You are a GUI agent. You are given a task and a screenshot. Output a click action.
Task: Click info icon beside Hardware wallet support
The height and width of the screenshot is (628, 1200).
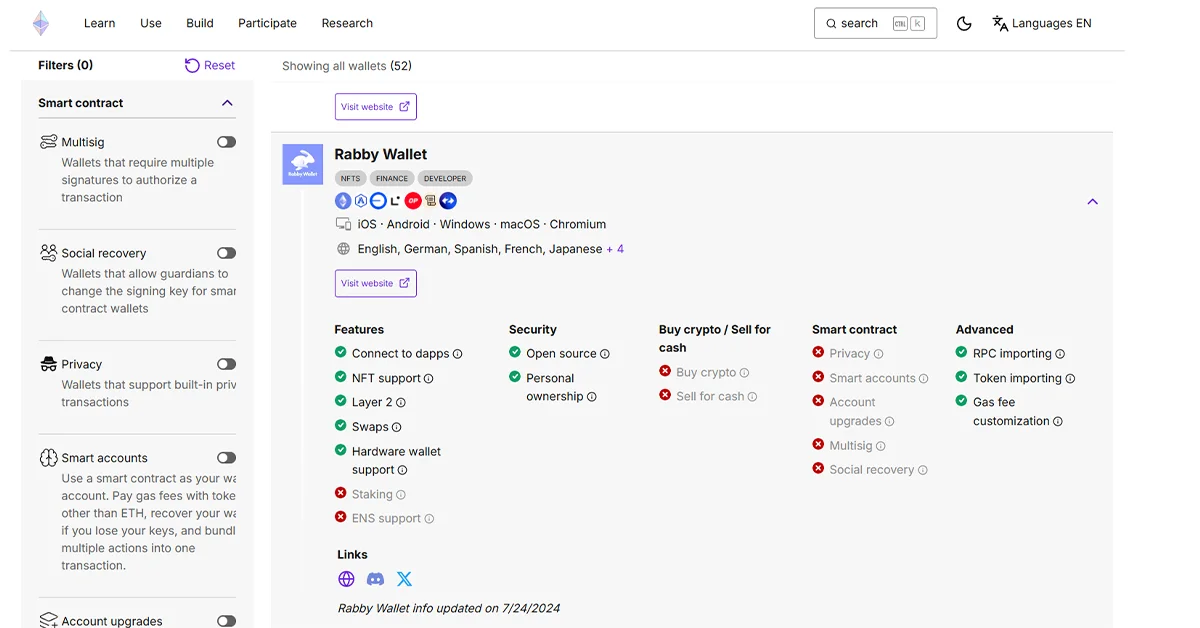tap(403, 470)
